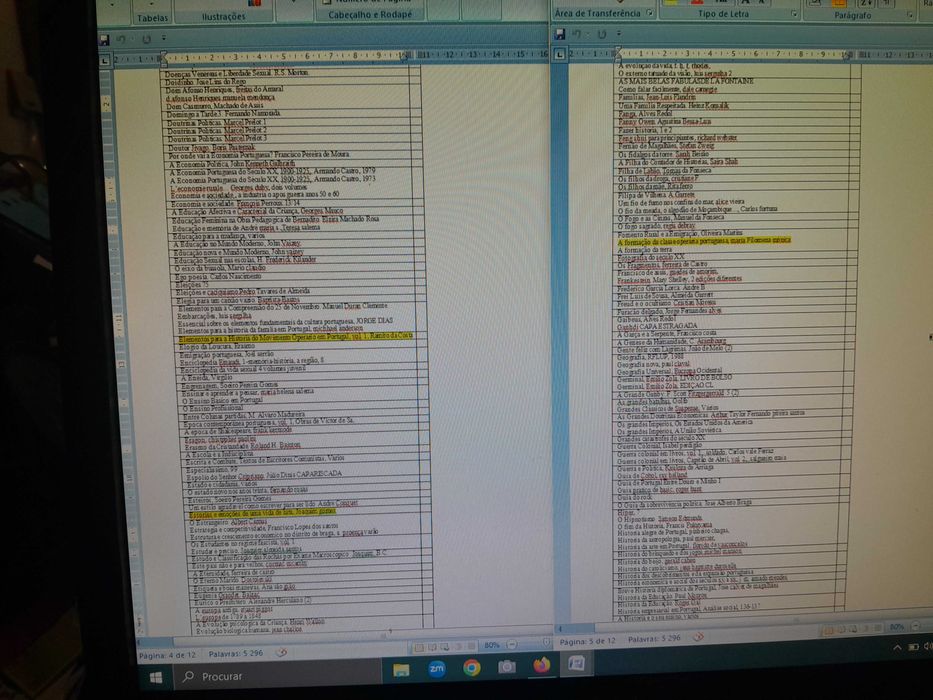Show hidden system tray icons
Viewport: 933px width, 700px height.
897,648
